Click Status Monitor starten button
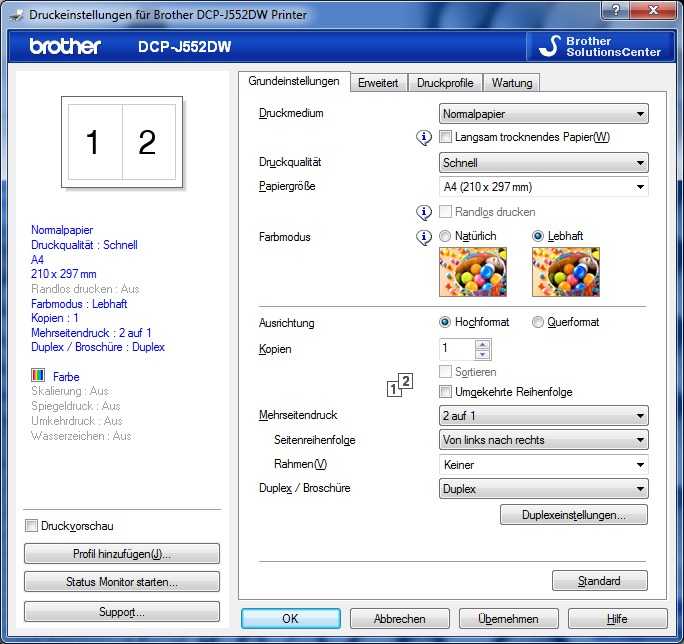The width and height of the screenshot is (684, 644). (x=122, y=582)
